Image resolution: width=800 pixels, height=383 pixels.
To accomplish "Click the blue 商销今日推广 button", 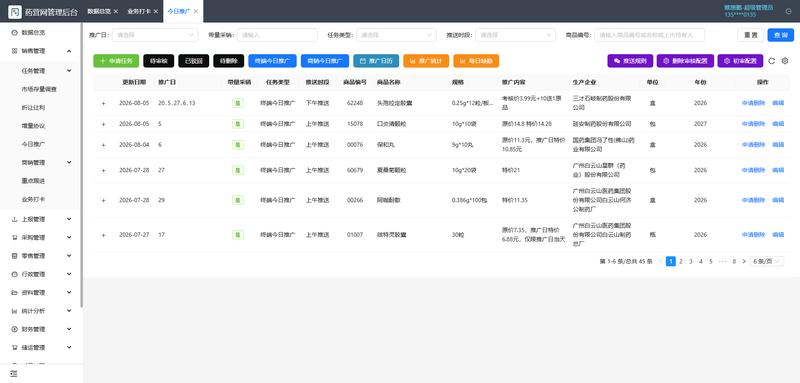I will pyautogui.click(x=325, y=61).
